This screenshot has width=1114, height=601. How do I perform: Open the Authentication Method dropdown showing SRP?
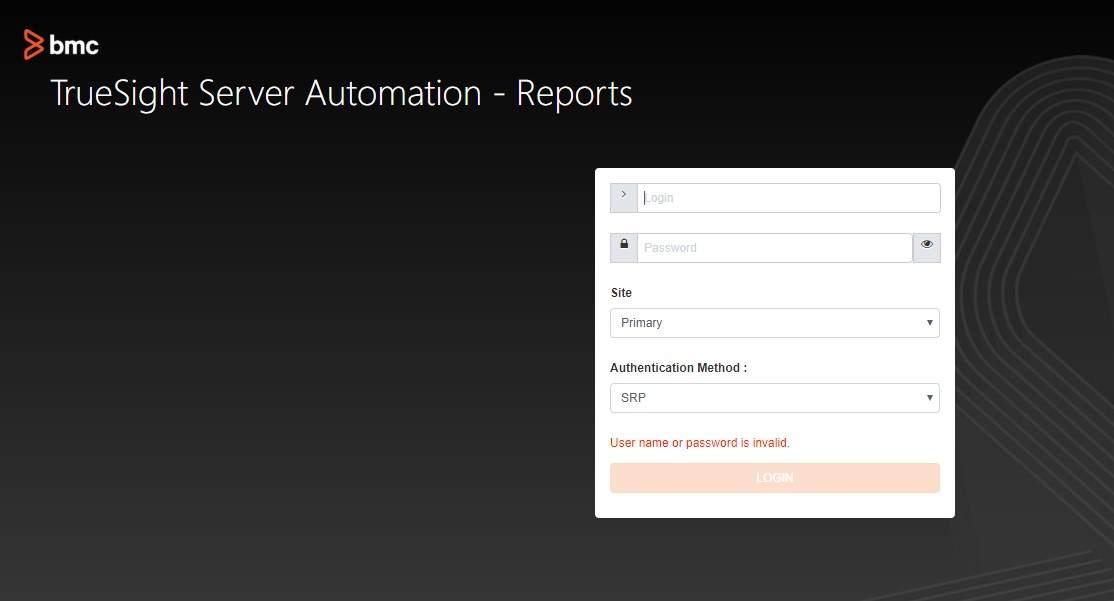coord(774,398)
